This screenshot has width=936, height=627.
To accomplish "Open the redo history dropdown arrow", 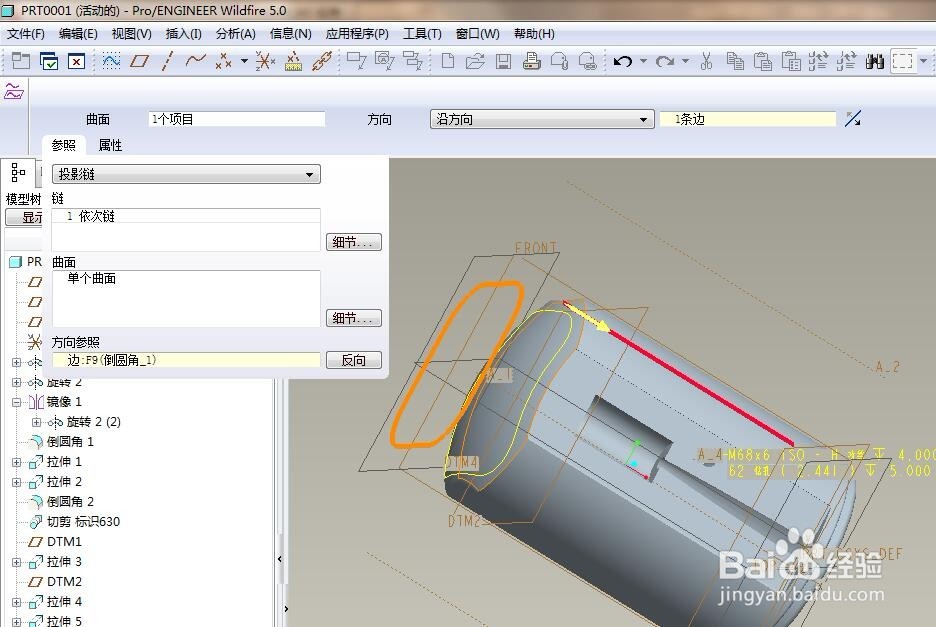I will [x=685, y=61].
